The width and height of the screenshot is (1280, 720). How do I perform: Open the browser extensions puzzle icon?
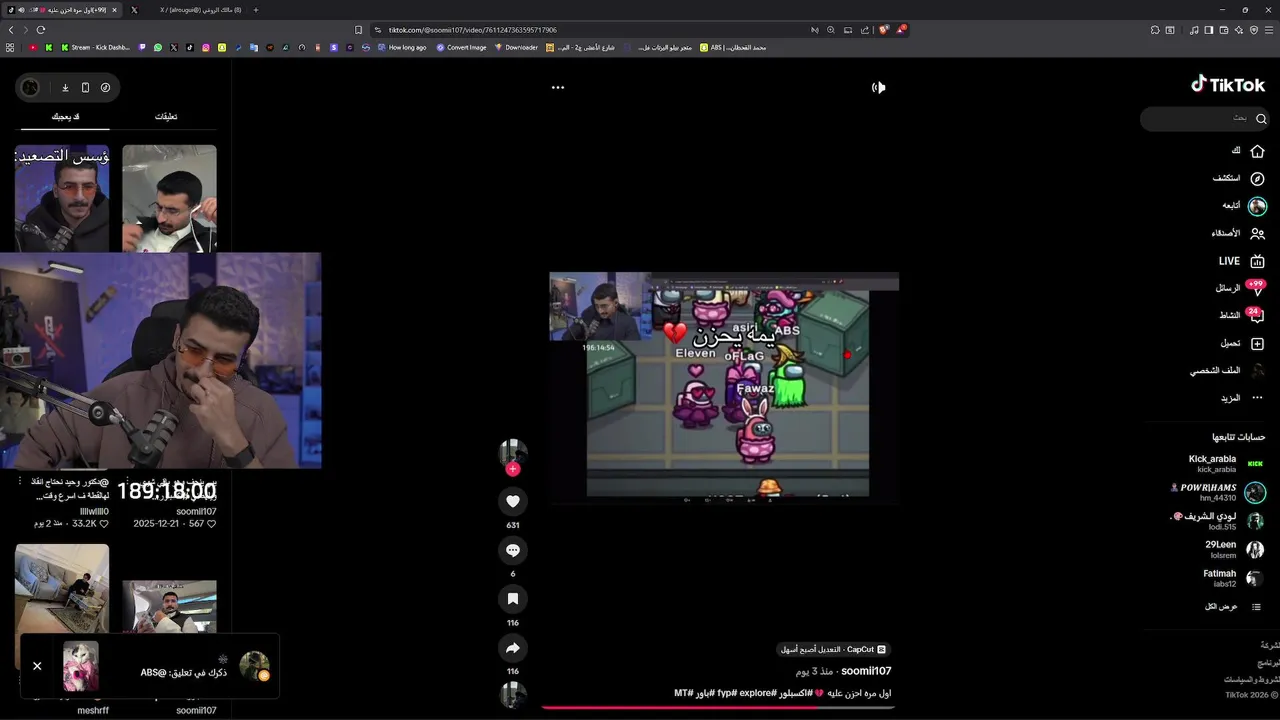(1155, 30)
